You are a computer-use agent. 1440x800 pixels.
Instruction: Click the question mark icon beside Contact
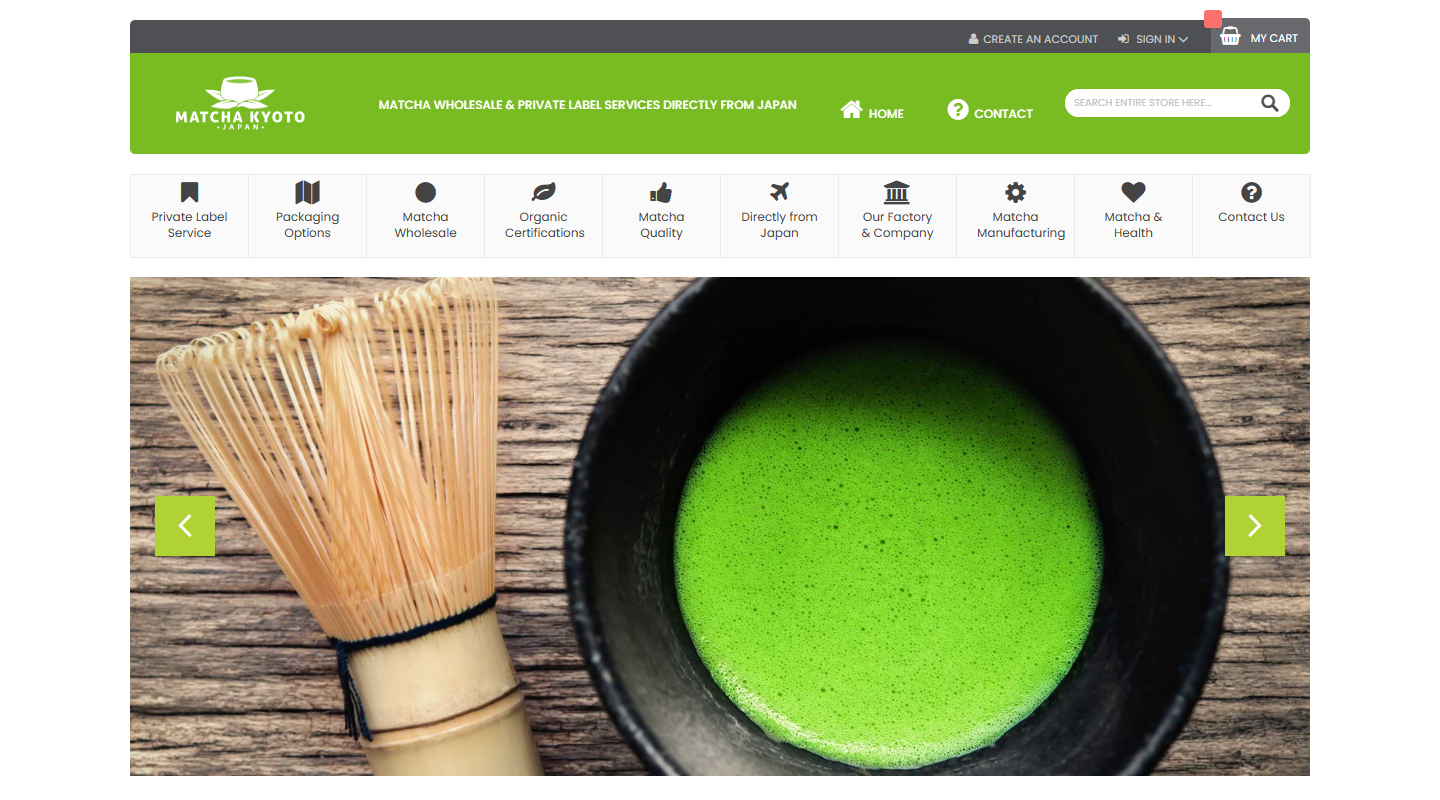coord(958,109)
